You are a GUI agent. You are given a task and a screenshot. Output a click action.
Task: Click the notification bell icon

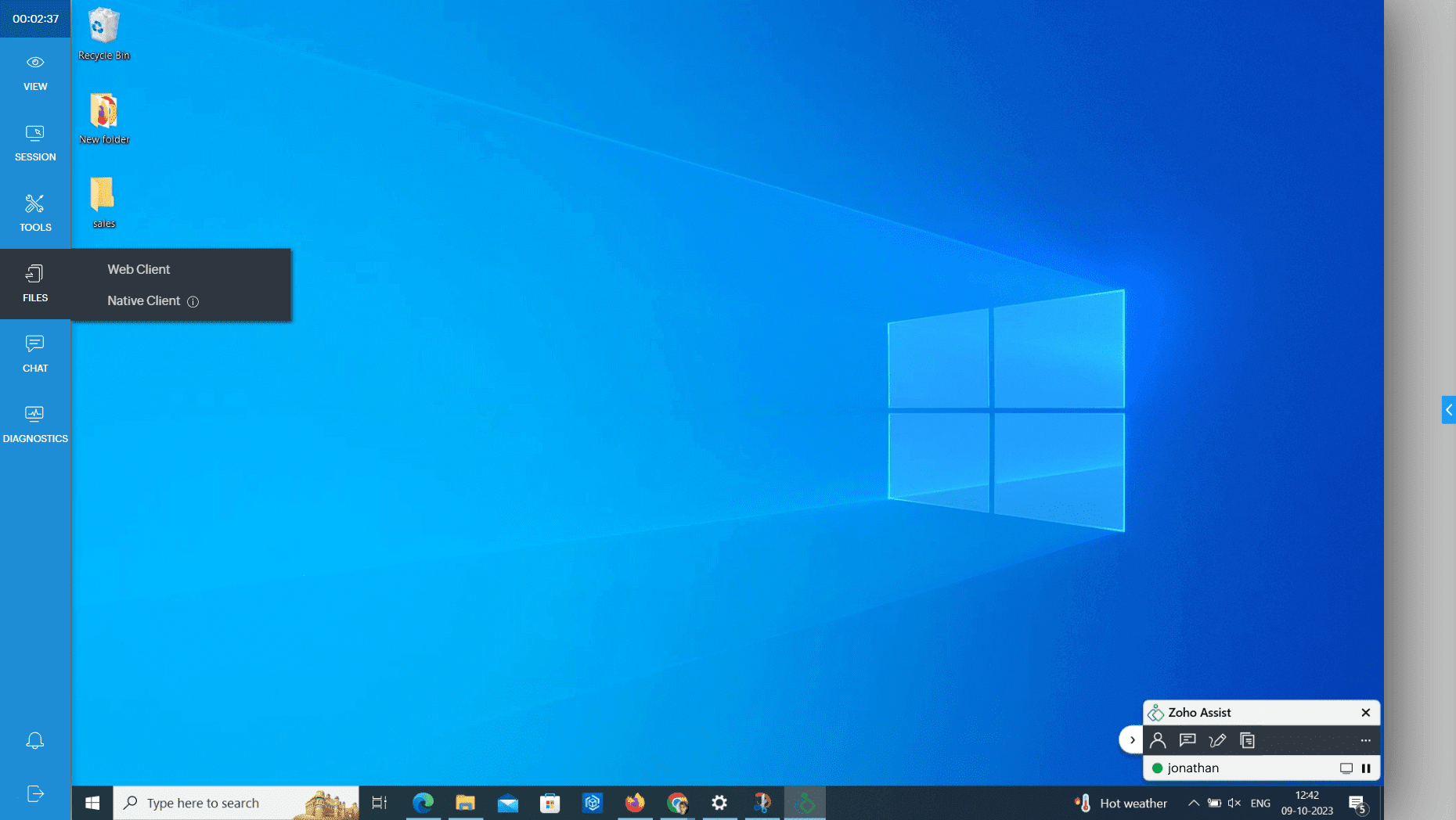(x=35, y=740)
